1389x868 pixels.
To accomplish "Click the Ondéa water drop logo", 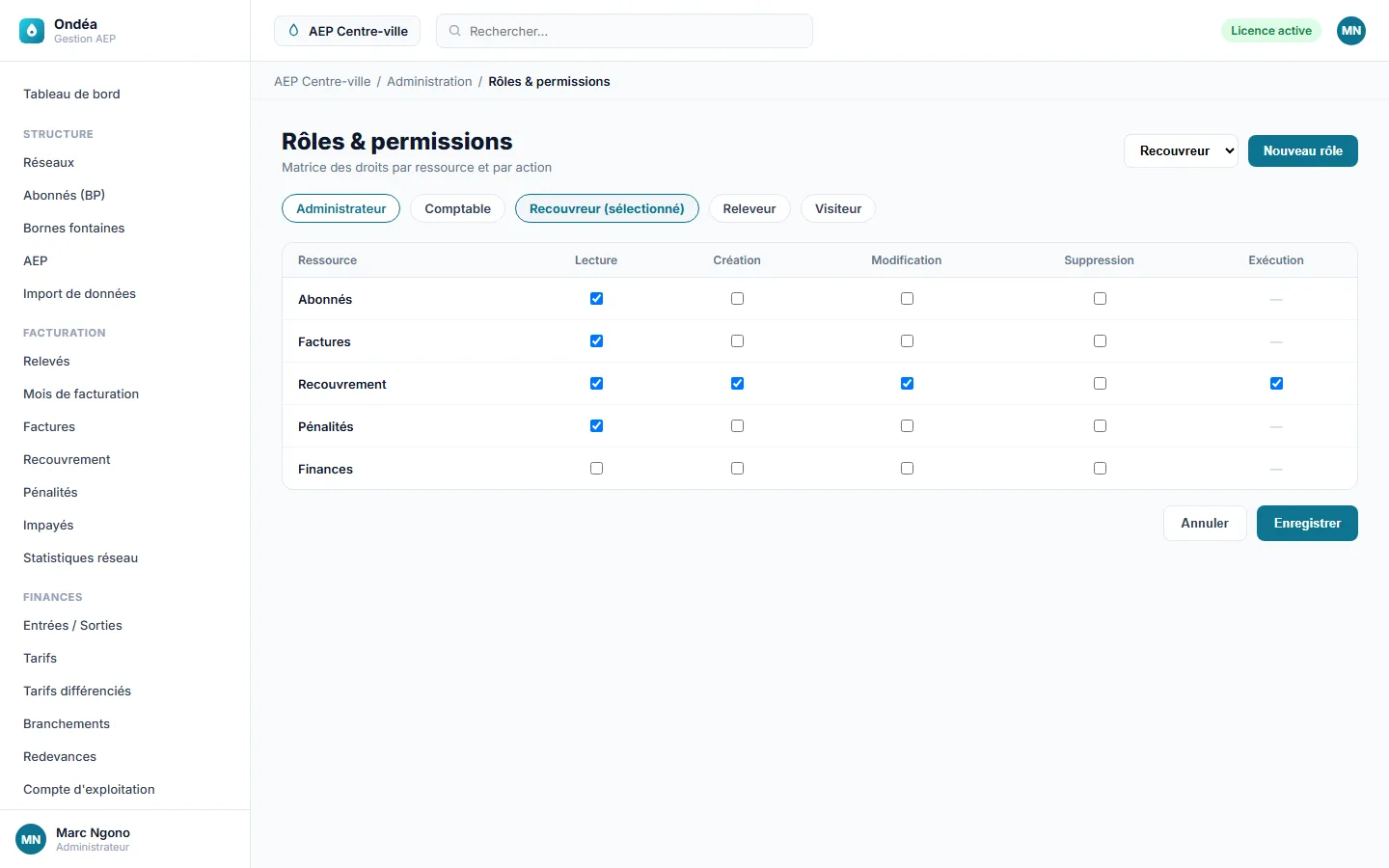I will tap(32, 31).
